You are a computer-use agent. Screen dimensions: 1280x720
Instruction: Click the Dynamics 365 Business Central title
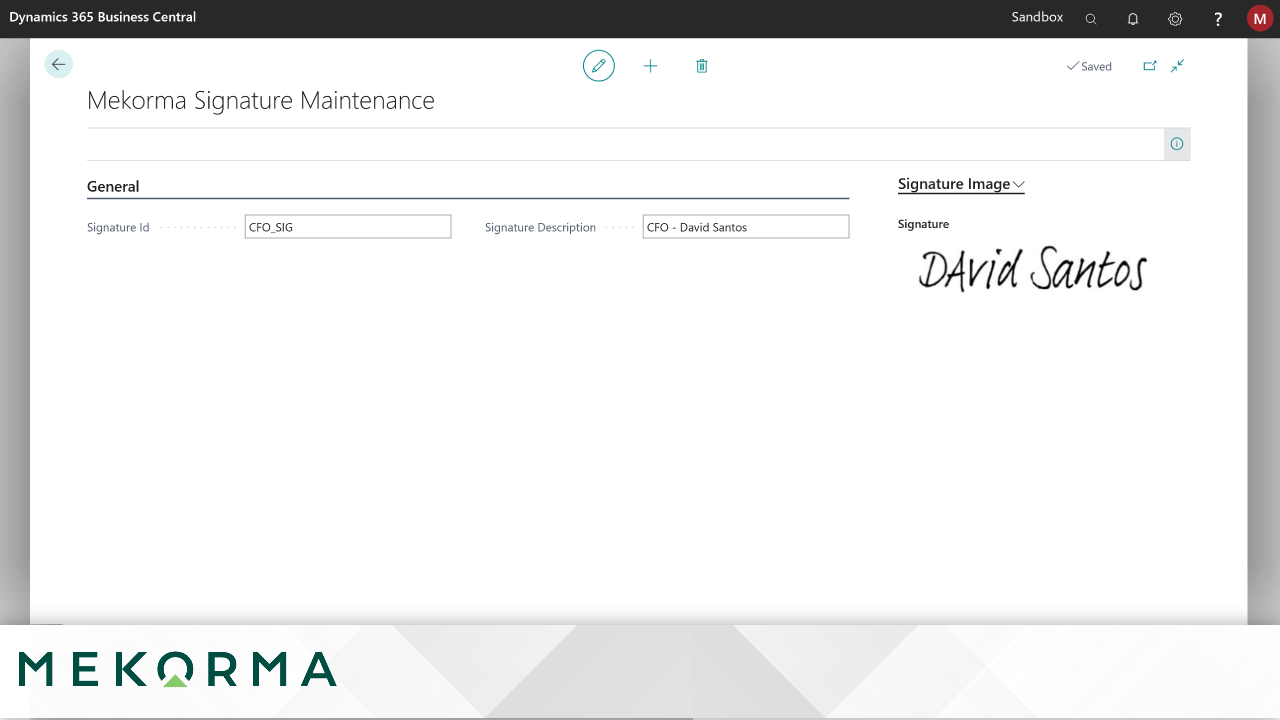click(103, 17)
